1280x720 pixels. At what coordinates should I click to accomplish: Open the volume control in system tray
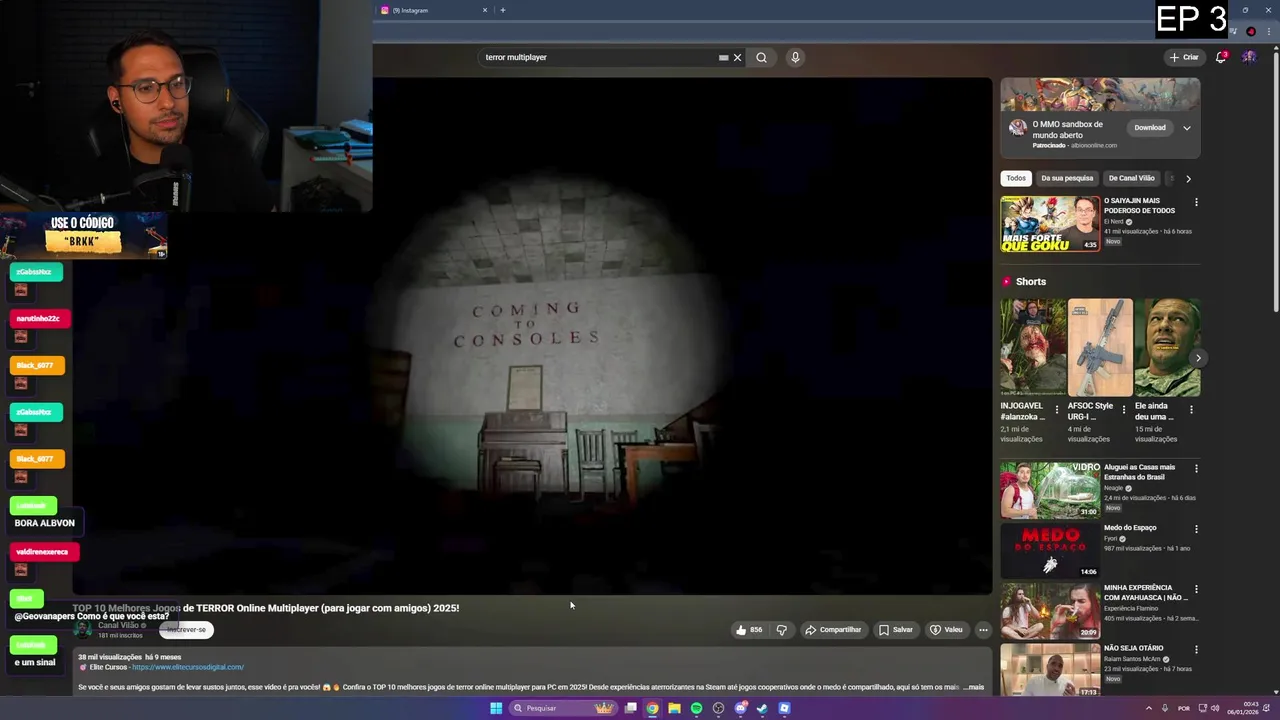(1215, 708)
